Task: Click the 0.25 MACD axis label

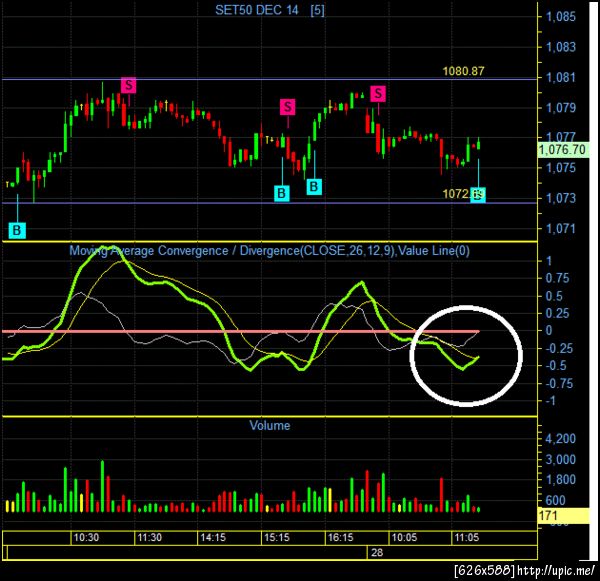Action: tap(558, 313)
